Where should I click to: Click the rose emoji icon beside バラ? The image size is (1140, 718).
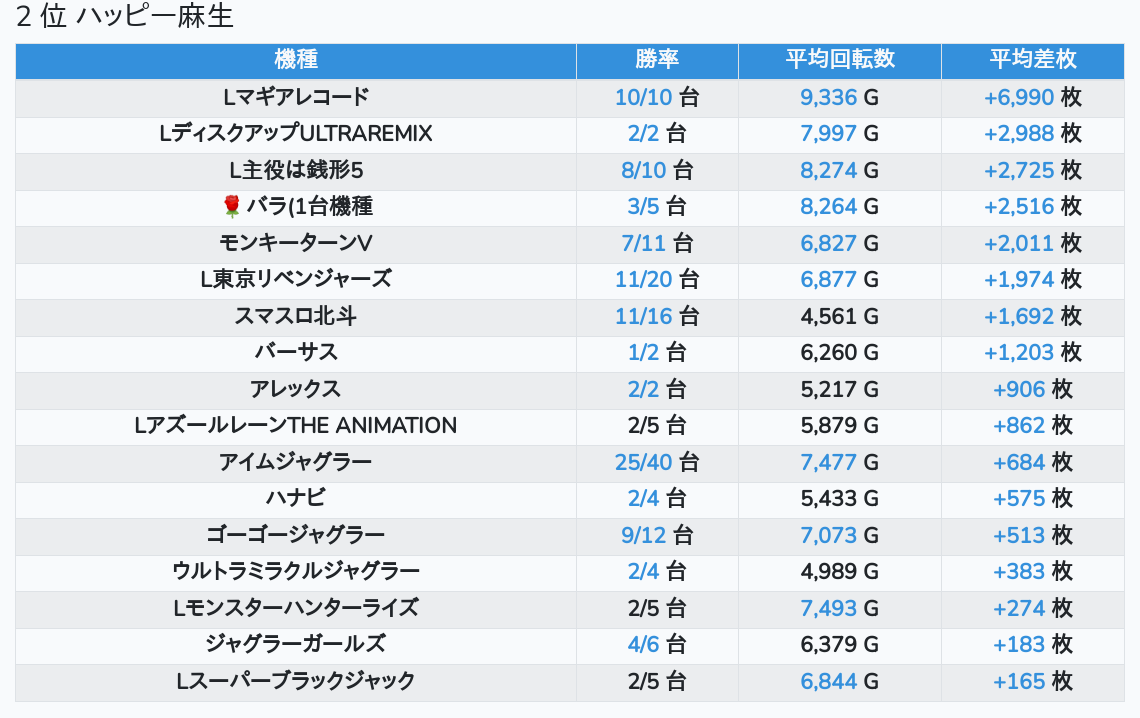[232, 207]
